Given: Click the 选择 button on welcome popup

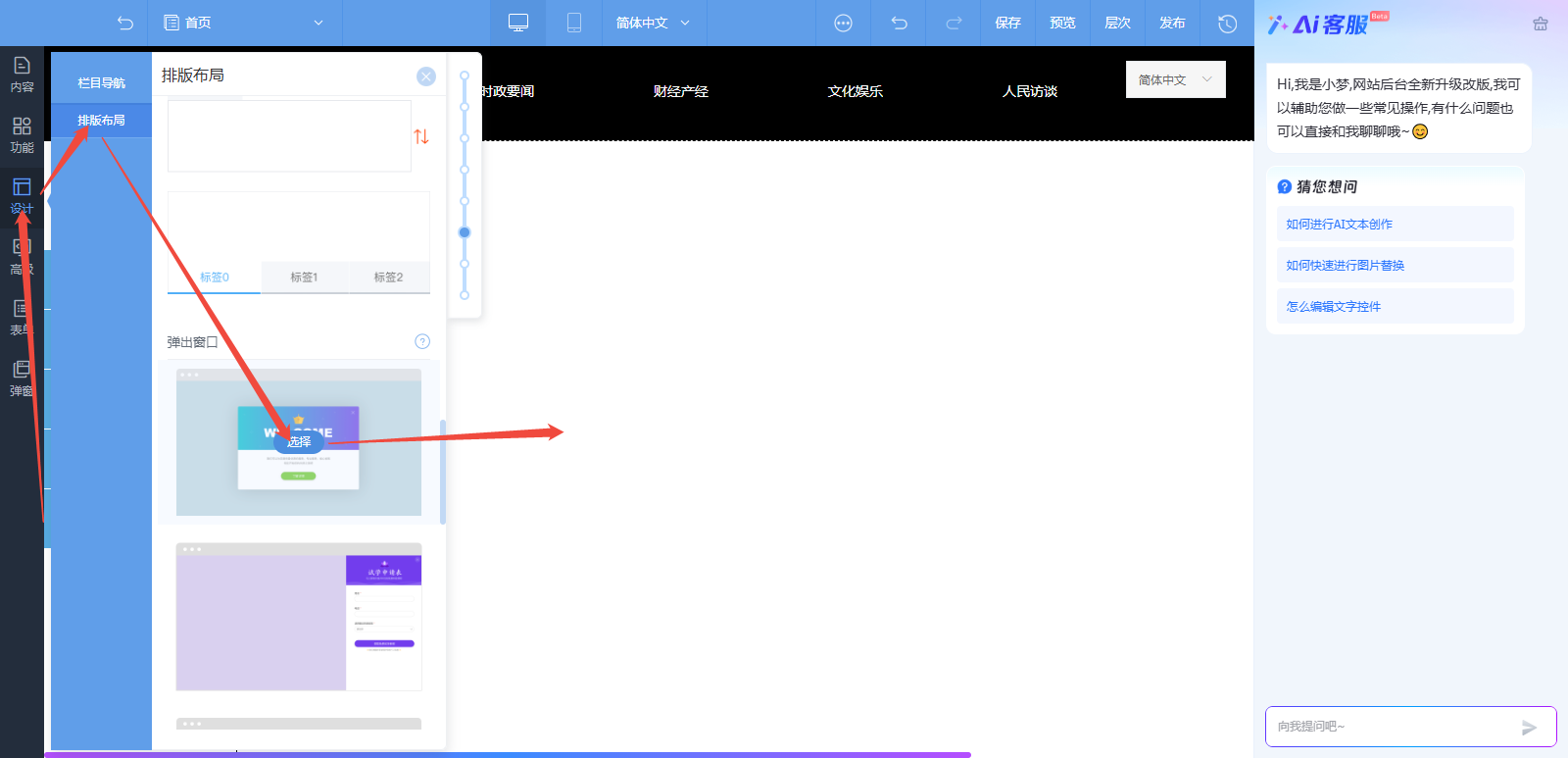Looking at the screenshot, I should click(299, 442).
